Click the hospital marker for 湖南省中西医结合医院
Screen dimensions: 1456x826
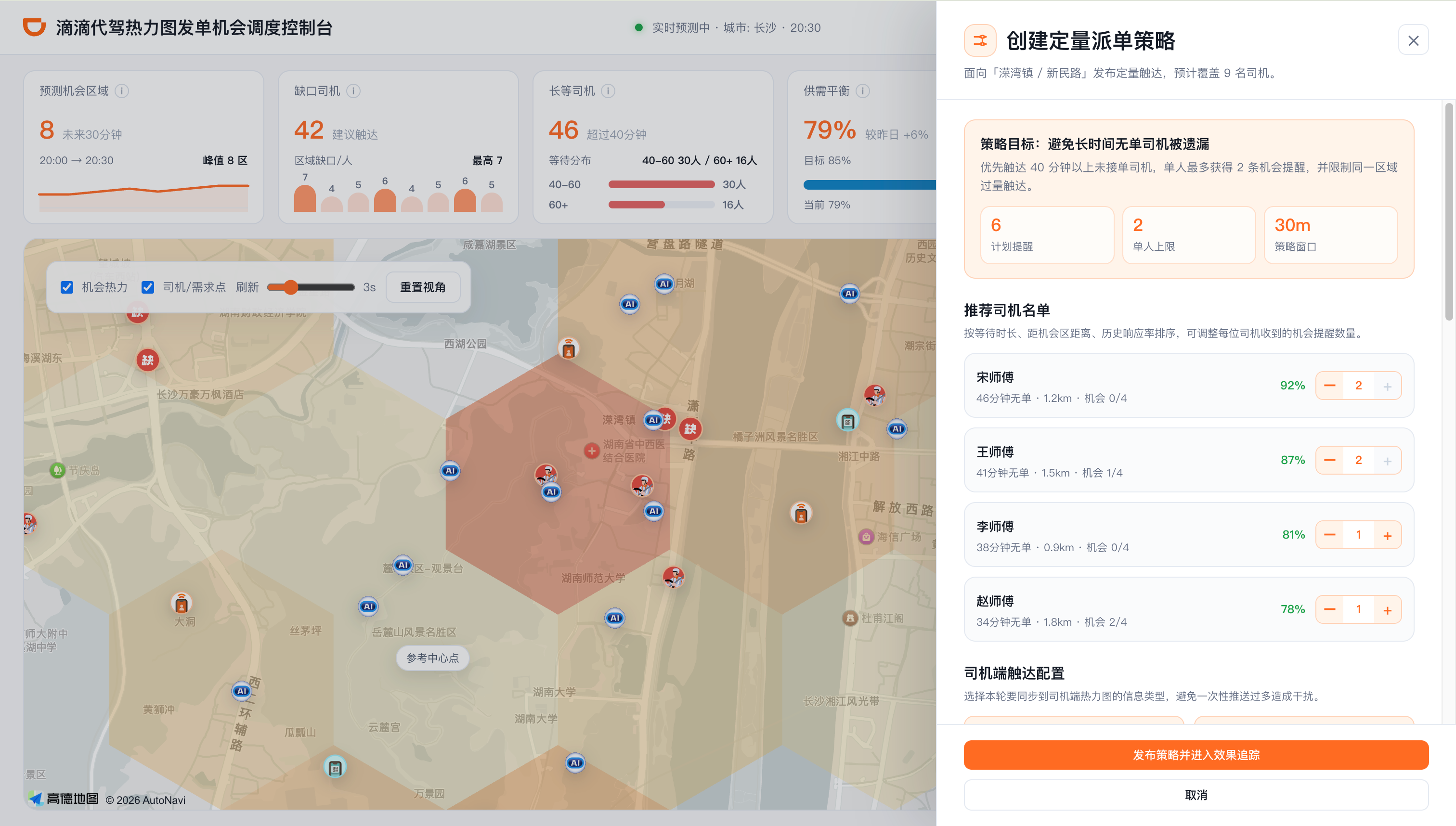(592, 451)
